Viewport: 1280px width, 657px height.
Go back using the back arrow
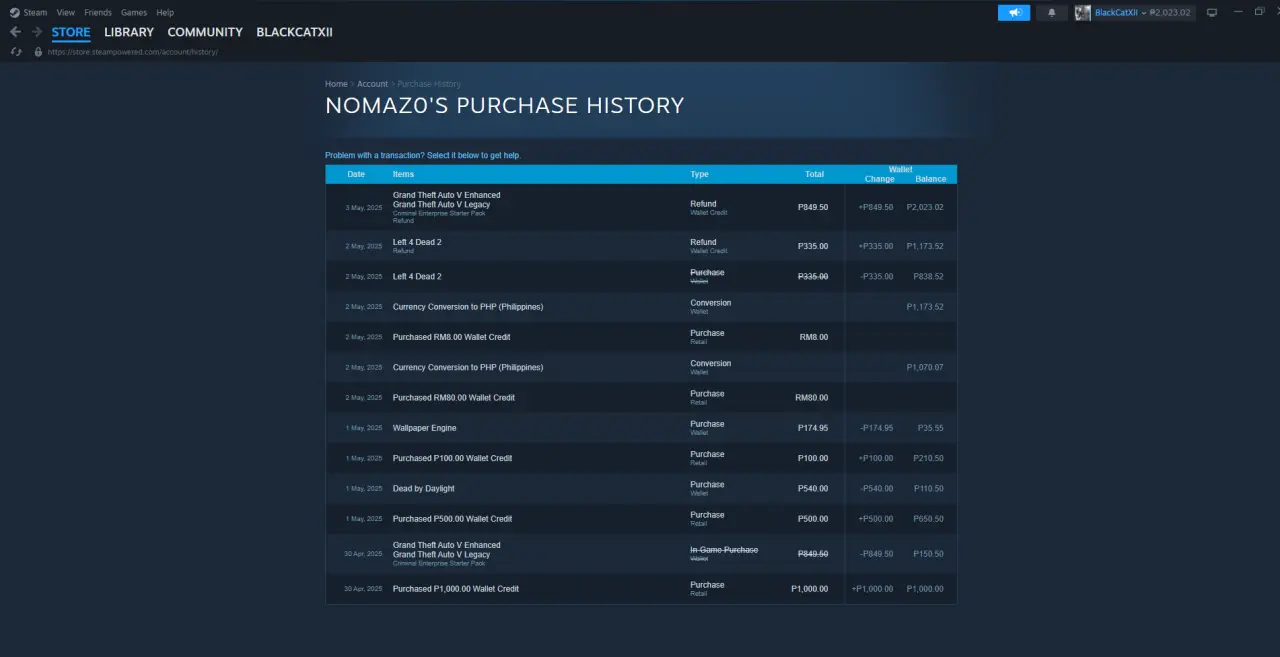[x=15, y=32]
